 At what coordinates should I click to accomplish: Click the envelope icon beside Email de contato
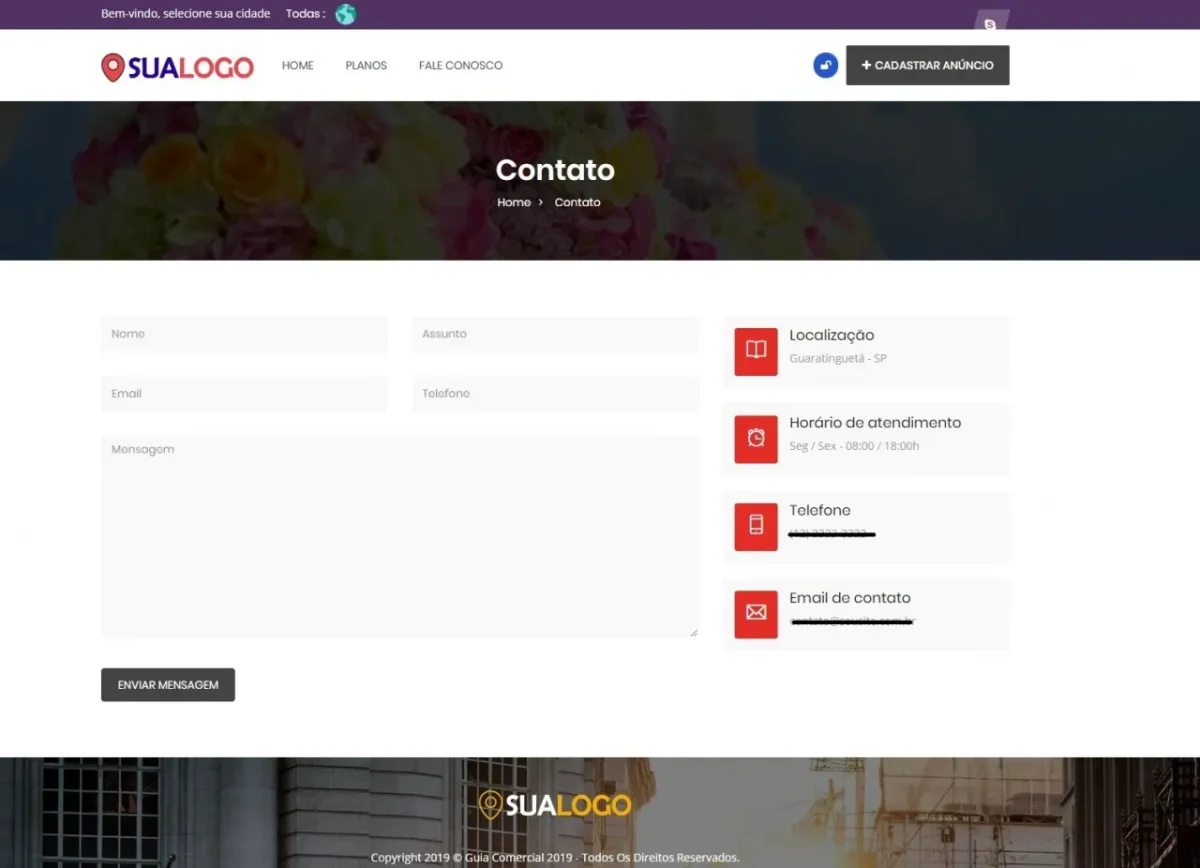755,614
